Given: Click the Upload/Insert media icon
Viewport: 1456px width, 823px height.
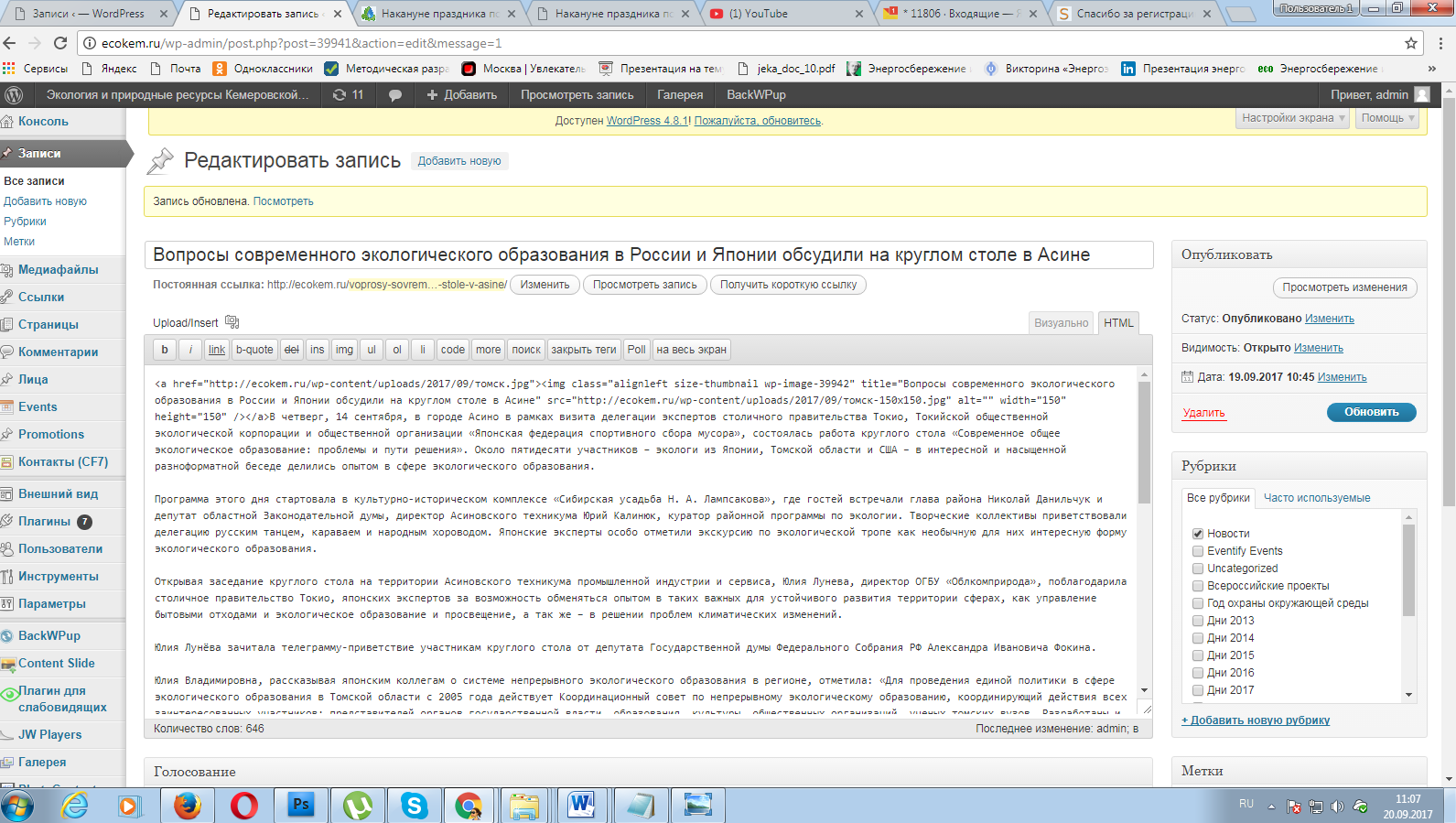Looking at the screenshot, I should pyautogui.click(x=232, y=322).
